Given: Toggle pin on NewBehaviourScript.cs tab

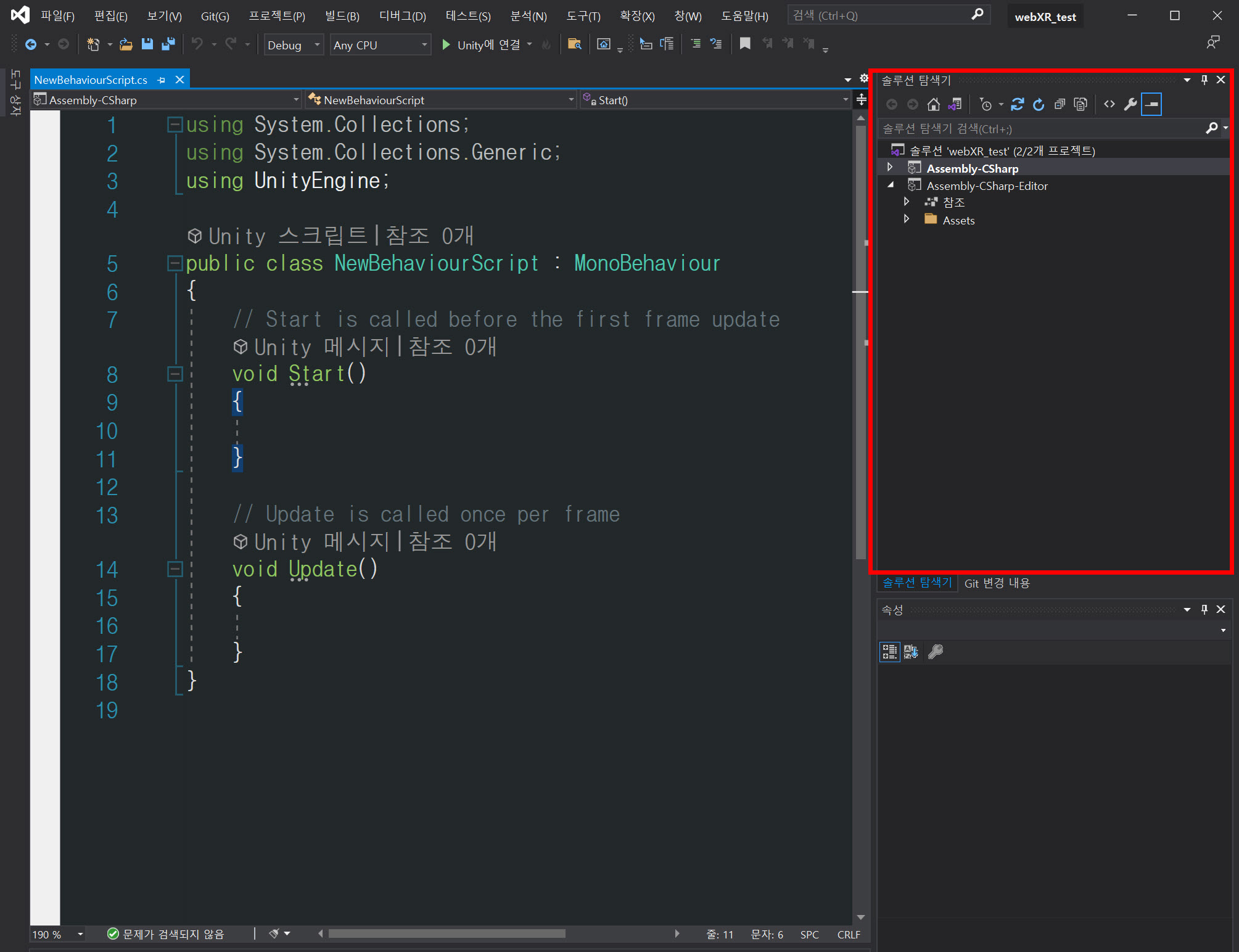Looking at the screenshot, I should (x=162, y=80).
